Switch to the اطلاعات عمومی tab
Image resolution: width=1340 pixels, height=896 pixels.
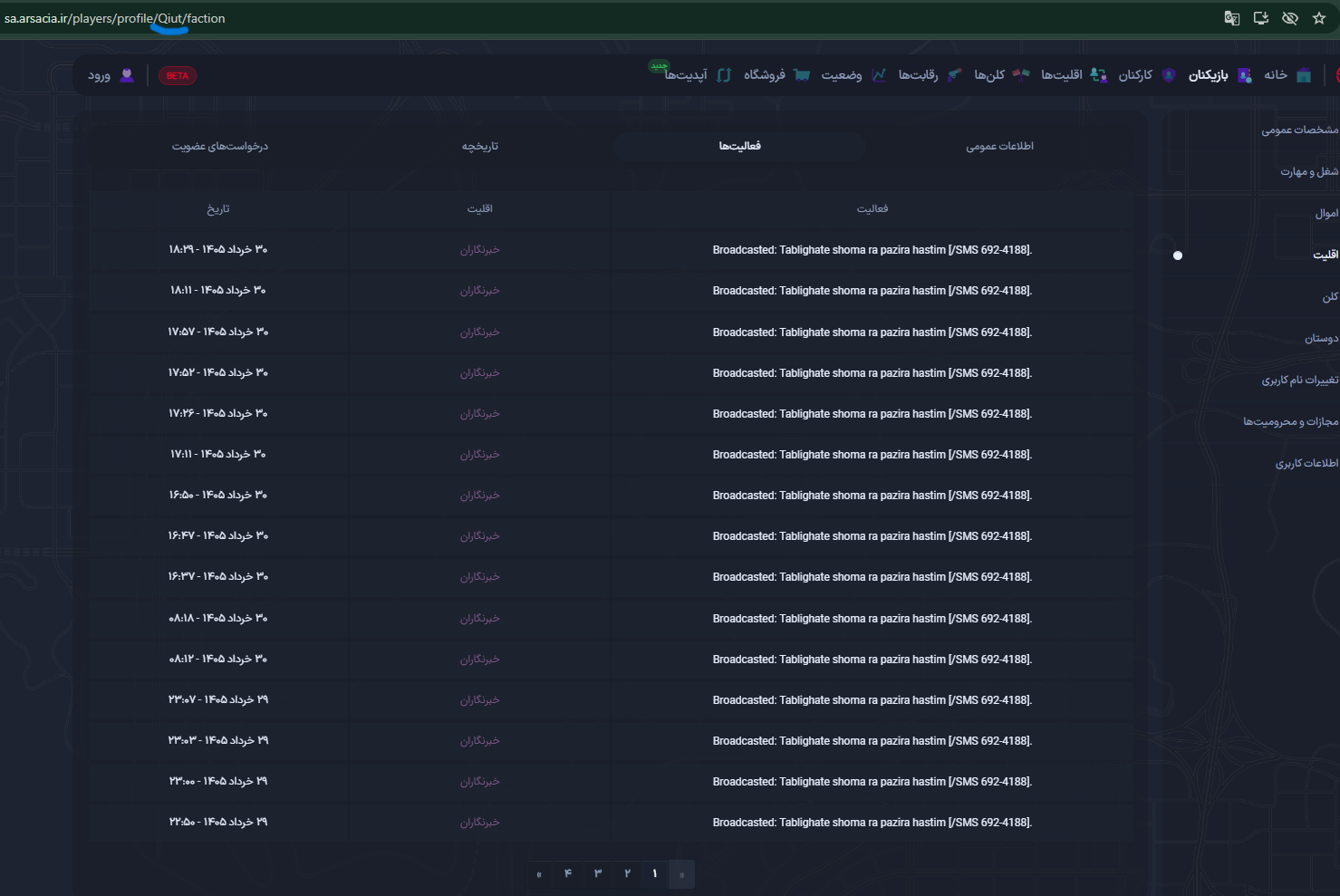click(999, 146)
